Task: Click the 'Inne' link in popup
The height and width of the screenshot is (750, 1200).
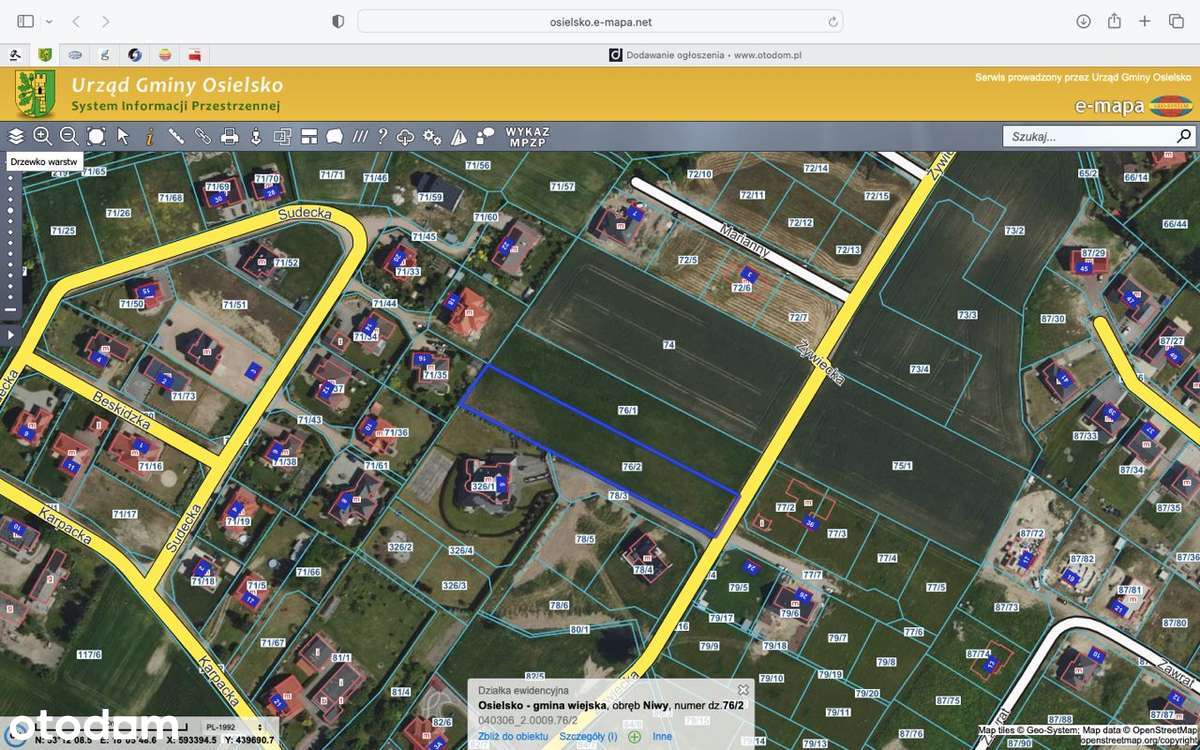Action: pyautogui.click(x=662, y=736)
